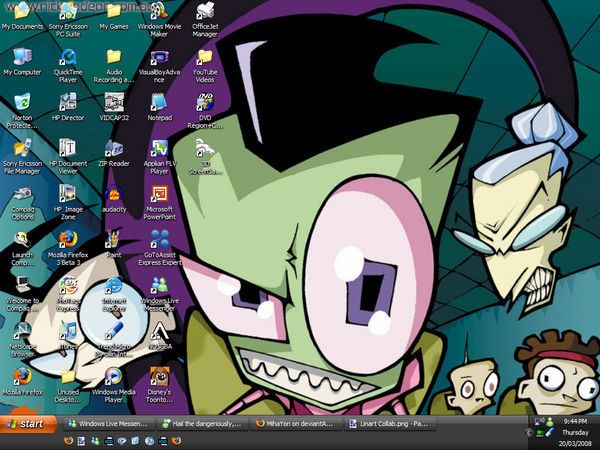Start audacity from the desktop
600x450 pixels.
point(114,199)
